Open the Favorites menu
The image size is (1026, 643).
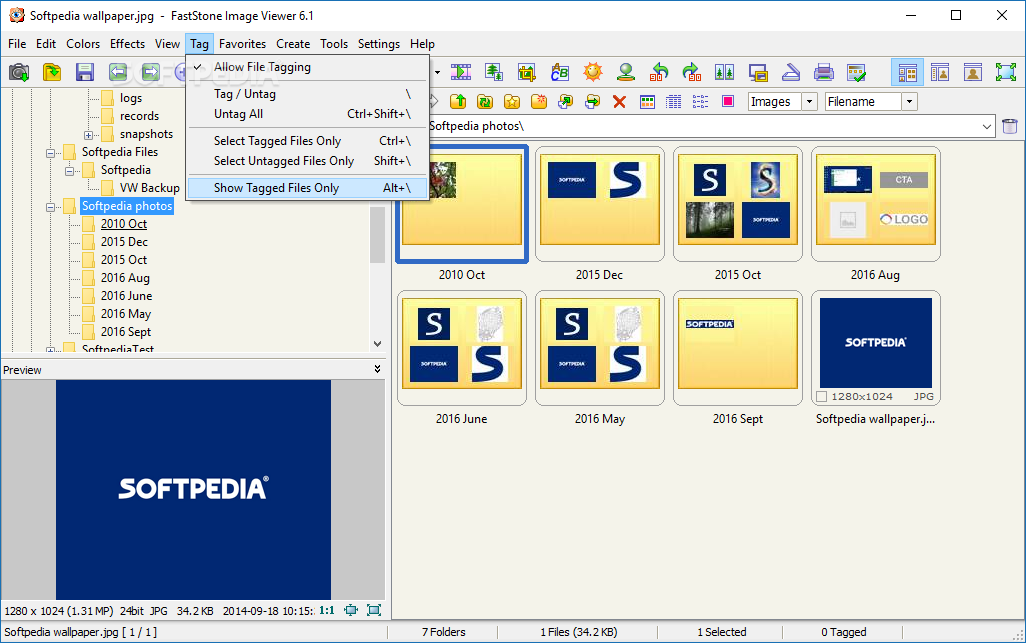pyautogui.click(x=242, y=44)
